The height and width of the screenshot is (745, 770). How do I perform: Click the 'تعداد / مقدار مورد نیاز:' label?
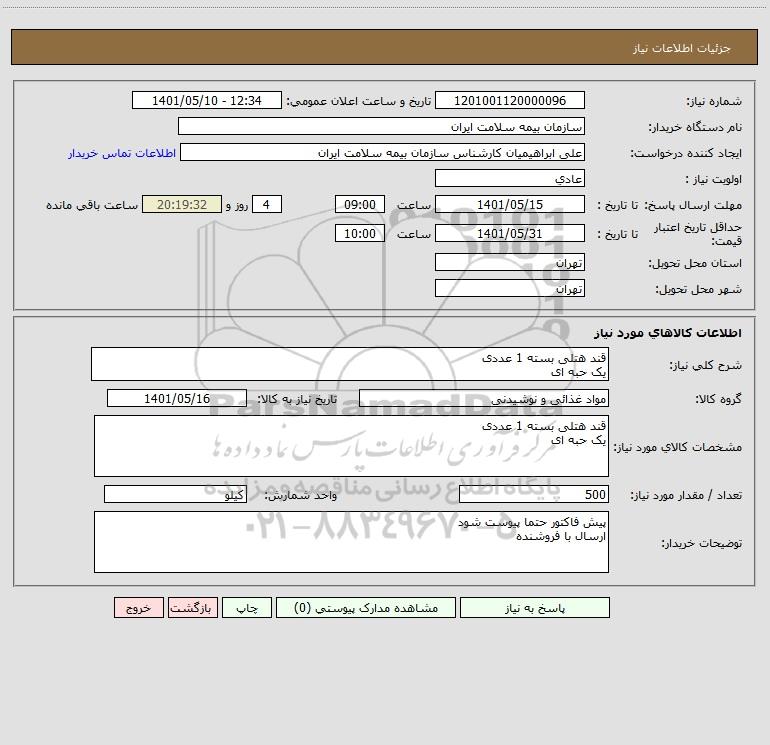tap(686, 496)
